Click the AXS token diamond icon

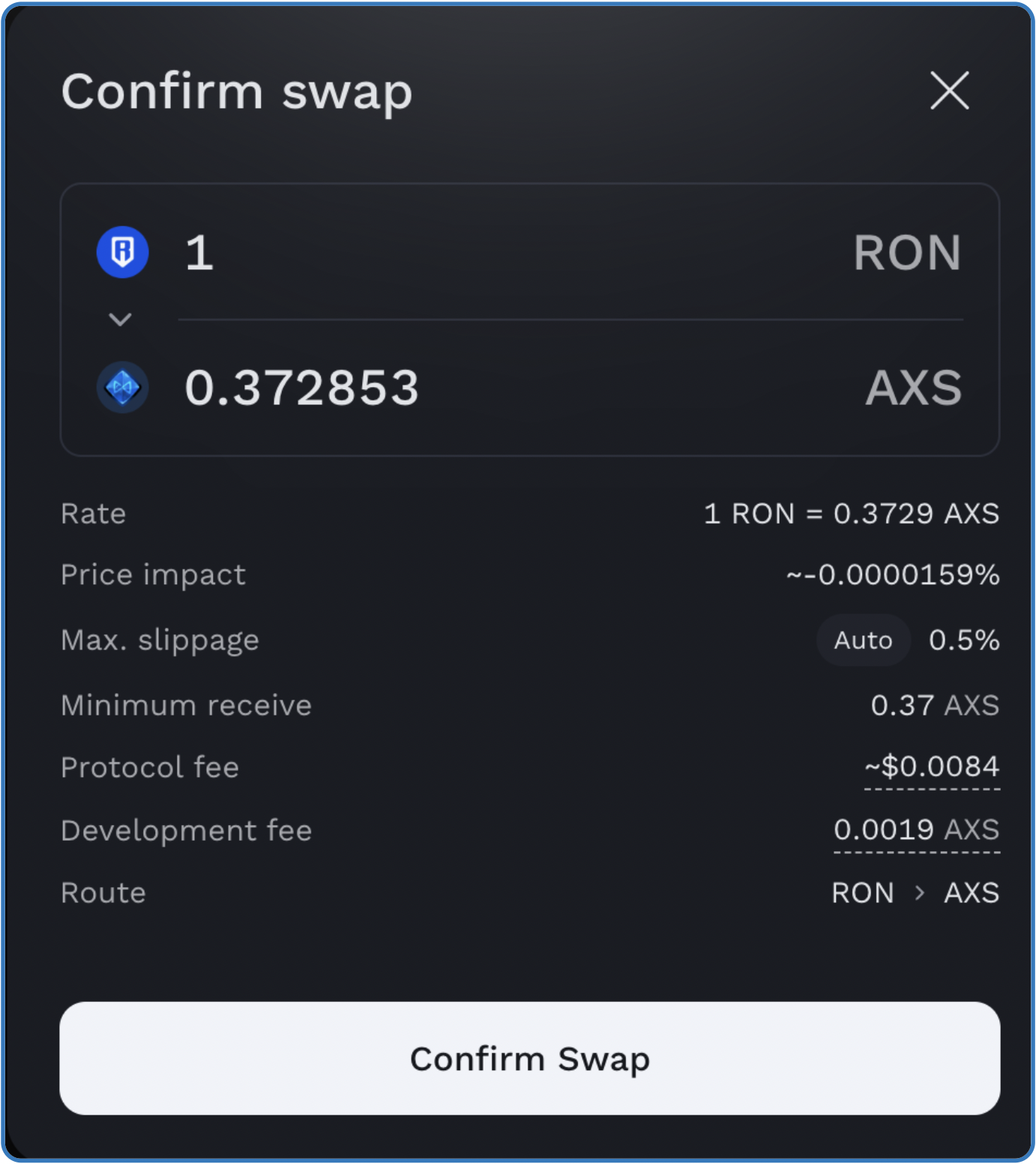(123, 388)
